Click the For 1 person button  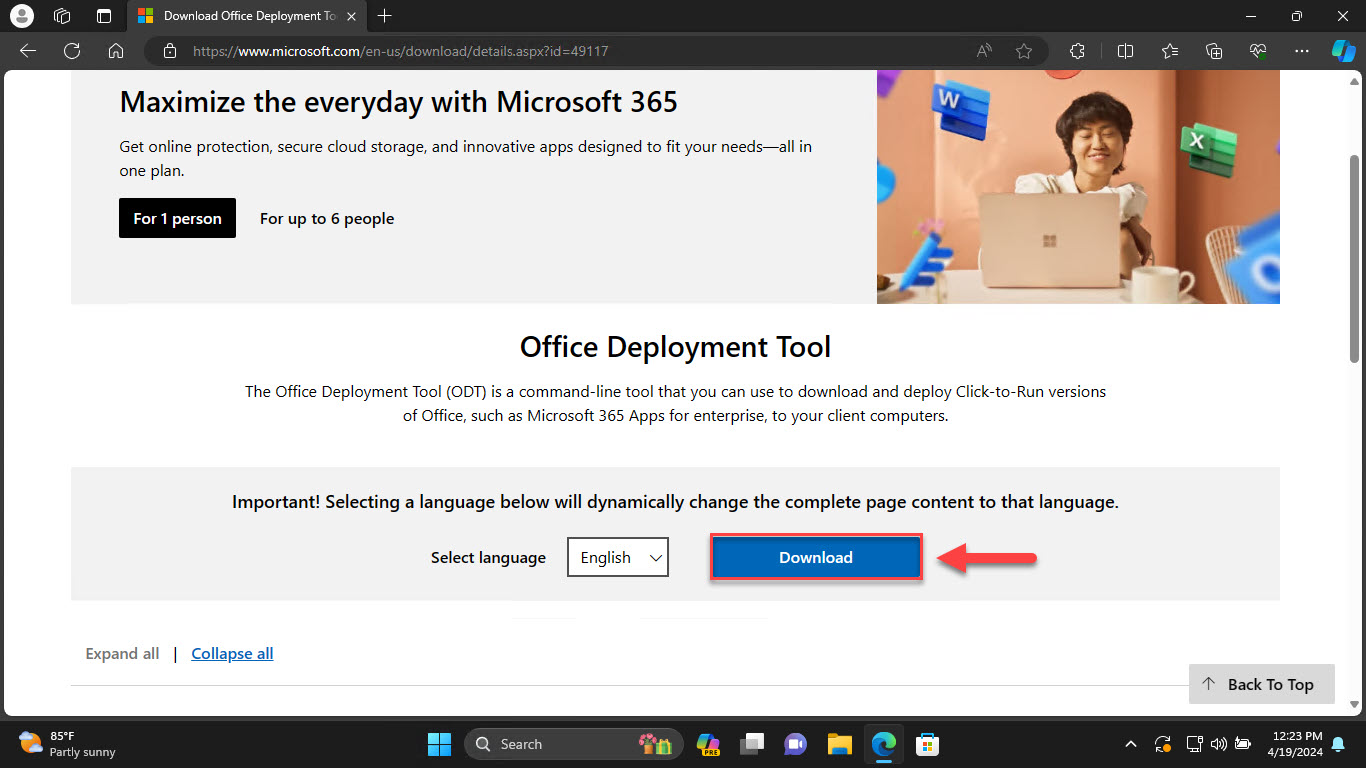177,218
